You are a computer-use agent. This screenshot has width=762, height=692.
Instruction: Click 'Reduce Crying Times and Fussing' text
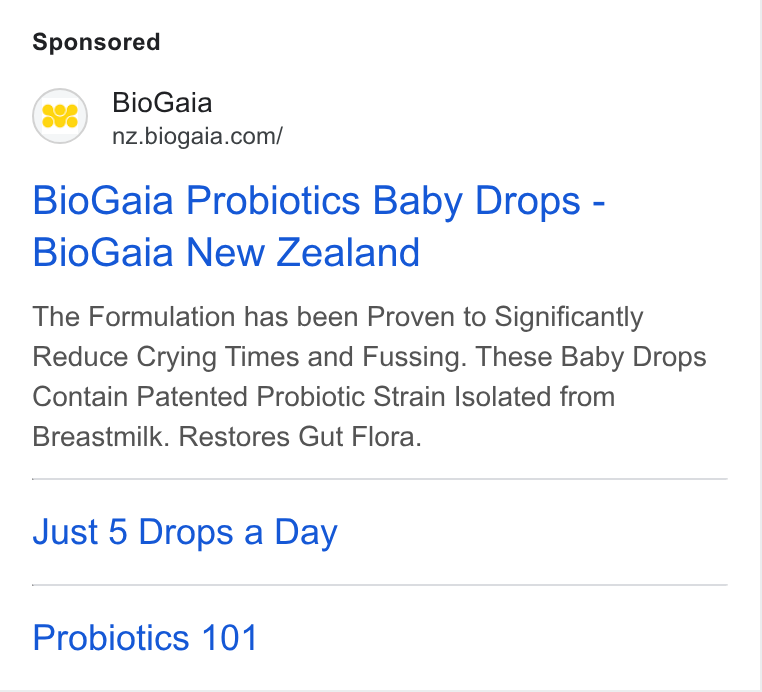[245, 357]
